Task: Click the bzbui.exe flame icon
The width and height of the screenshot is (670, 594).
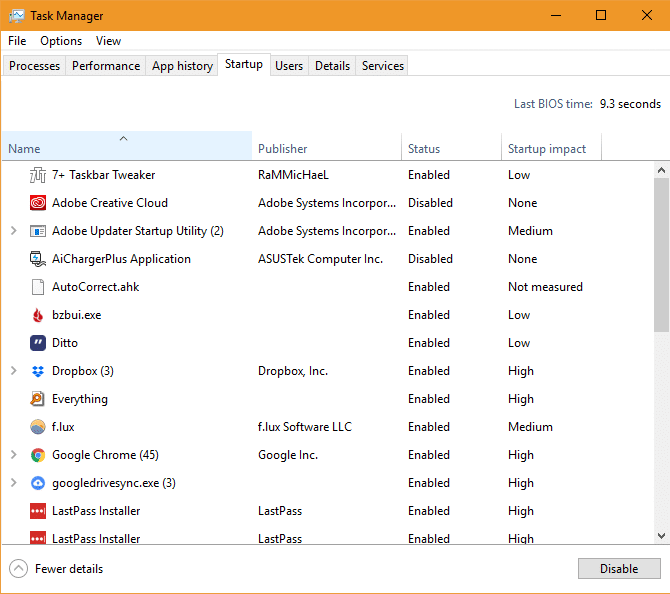Action: coord(38,315)
